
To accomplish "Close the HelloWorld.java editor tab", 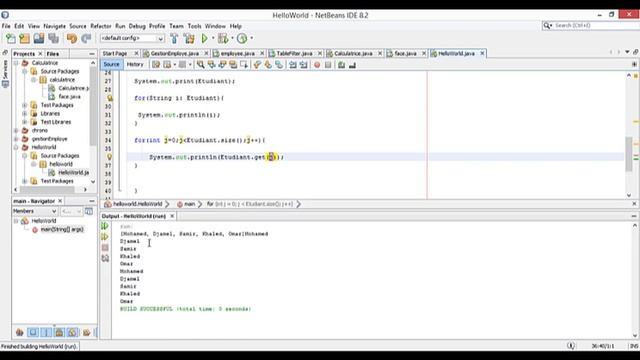I will (482, 53).
